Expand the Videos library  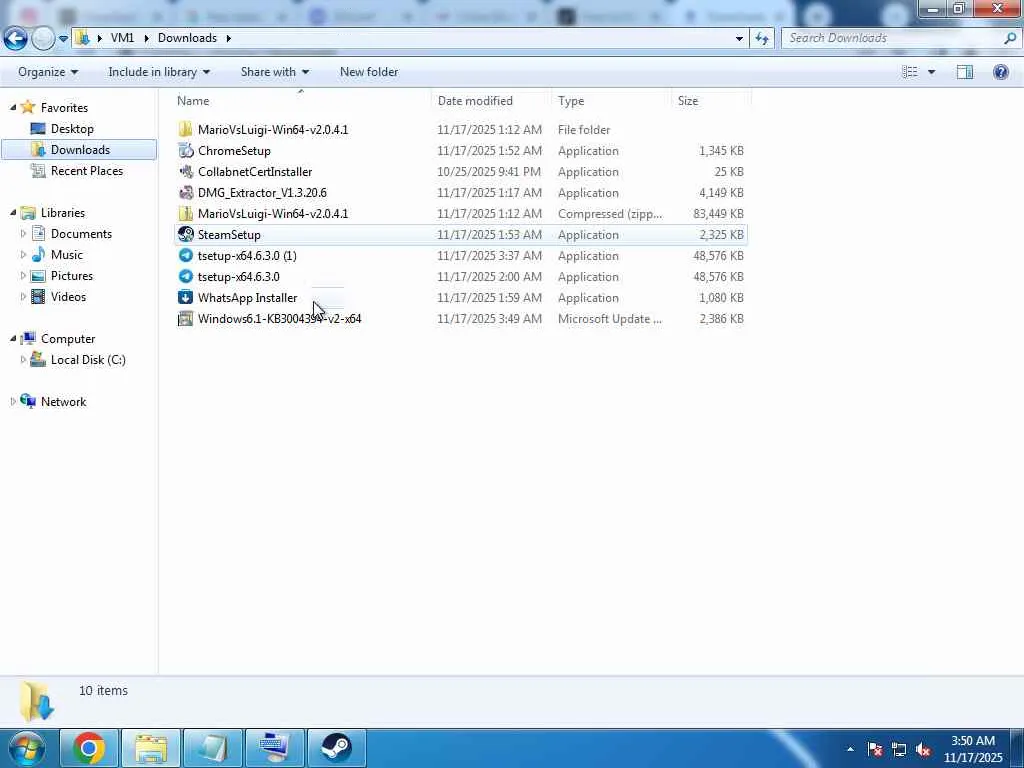click(x=23, y=296)
